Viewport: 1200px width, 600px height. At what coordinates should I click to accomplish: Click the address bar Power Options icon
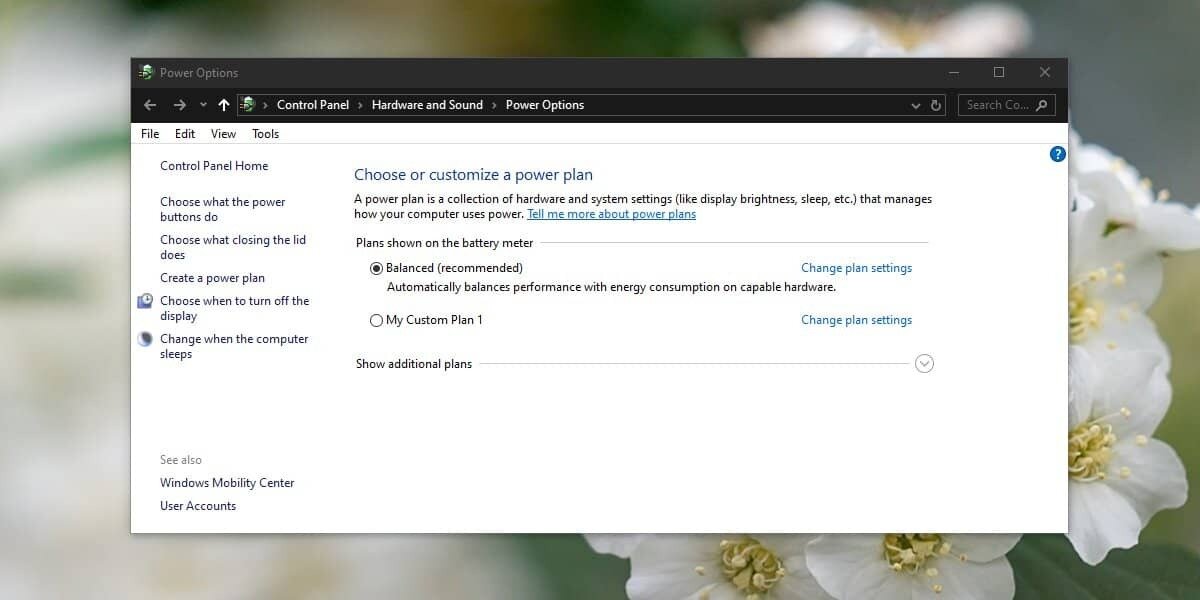[248, 105]
